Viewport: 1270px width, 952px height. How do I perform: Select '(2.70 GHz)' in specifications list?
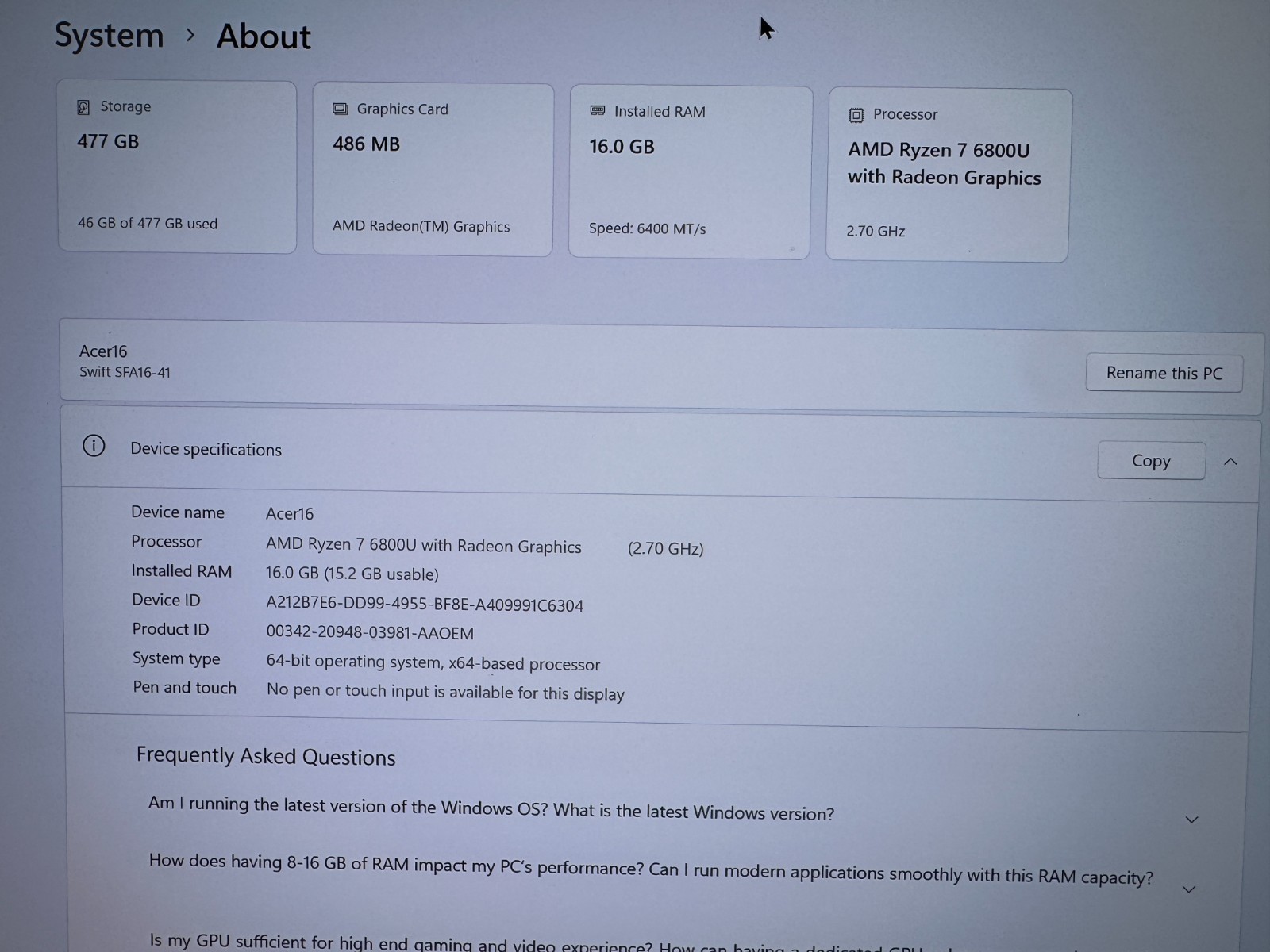coord(665,548)
